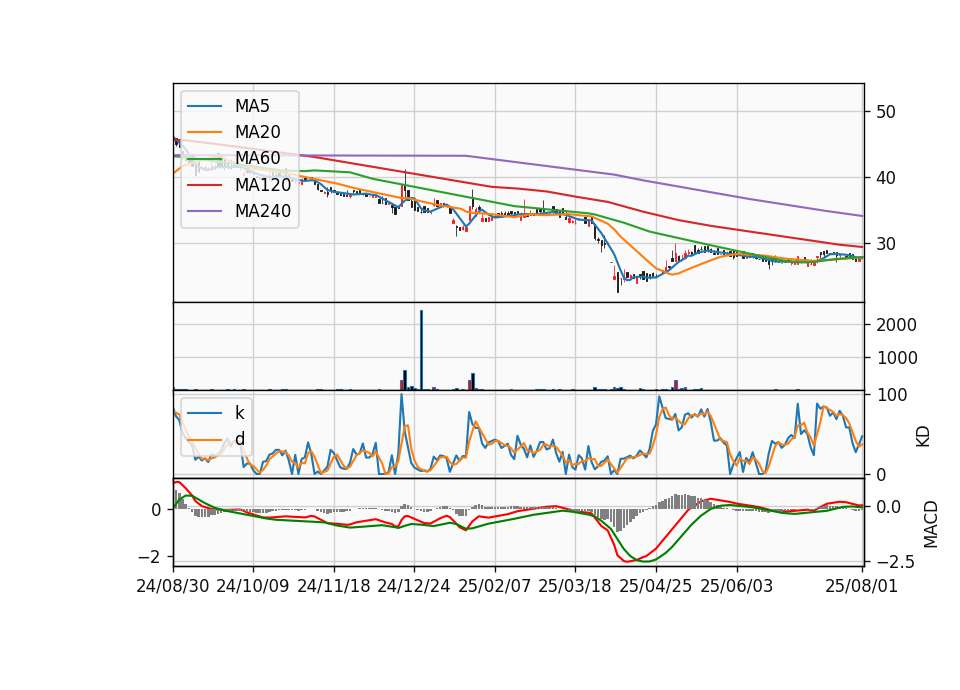
Task: Click the k legend entry in KD panel
Action: 239,413
